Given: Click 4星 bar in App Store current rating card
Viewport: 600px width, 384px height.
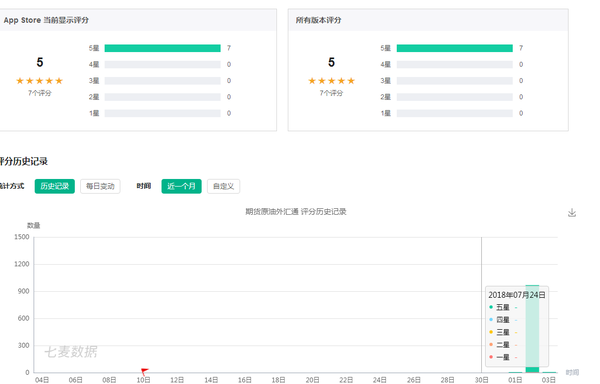Looking at the screenshot, I should click(163, 65).
